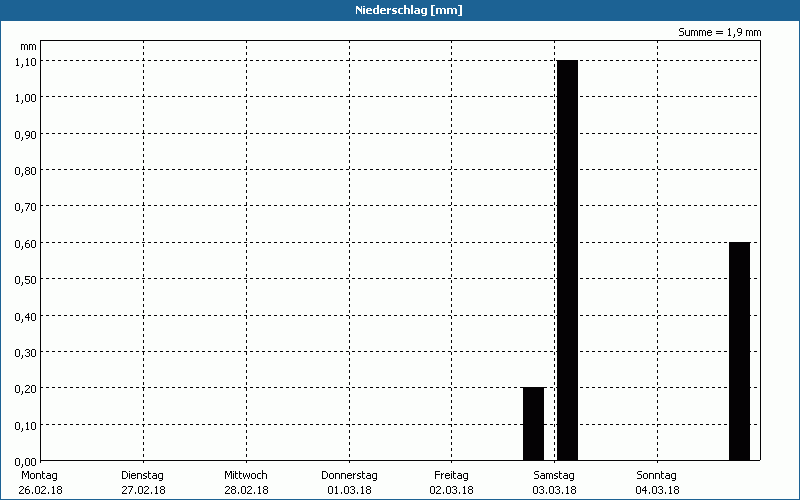Click the date label '03.03.18'
The image size is (800, 500).
(x=555, y=491)
